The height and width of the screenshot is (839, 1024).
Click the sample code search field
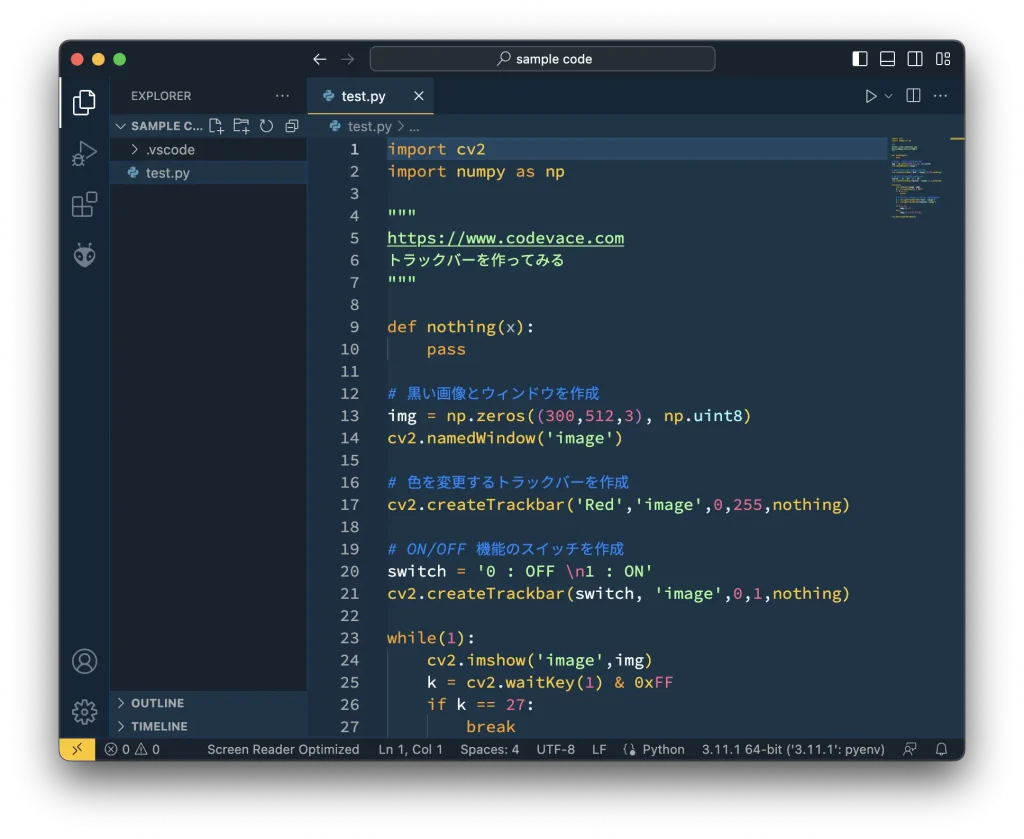(543, 59)
